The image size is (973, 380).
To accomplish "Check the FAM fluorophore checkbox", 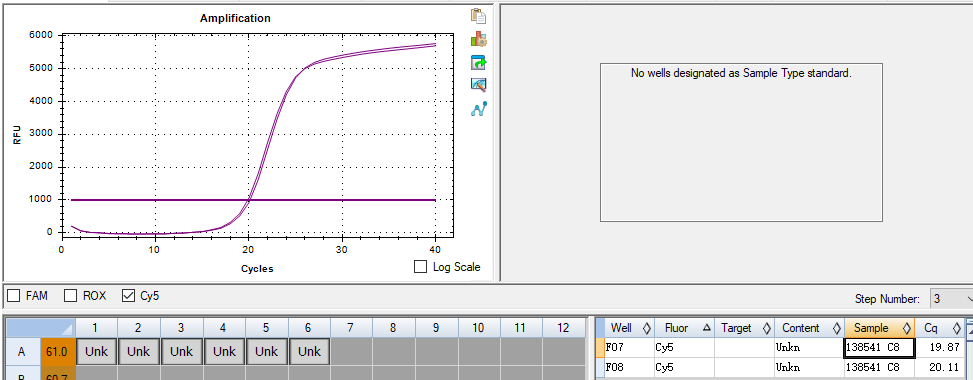I will coord(13,296).
